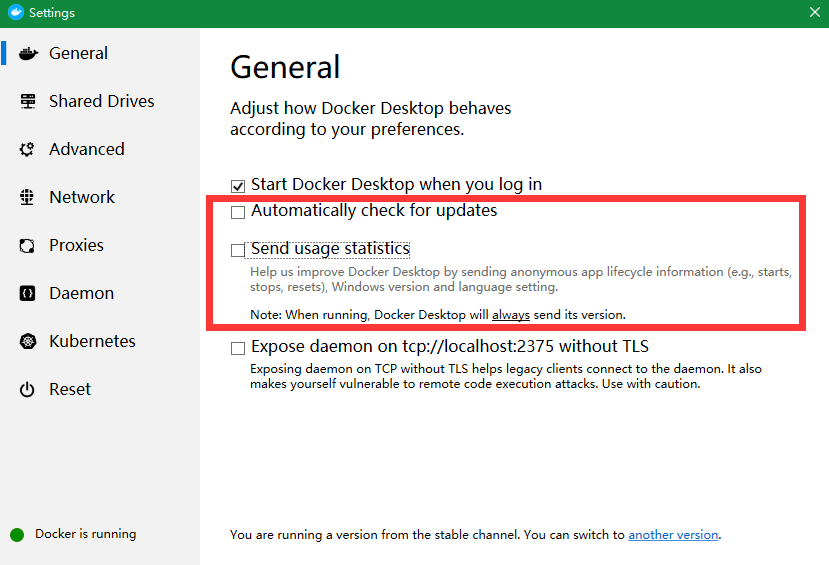Click the Advanced gear icon

[27, 149]
